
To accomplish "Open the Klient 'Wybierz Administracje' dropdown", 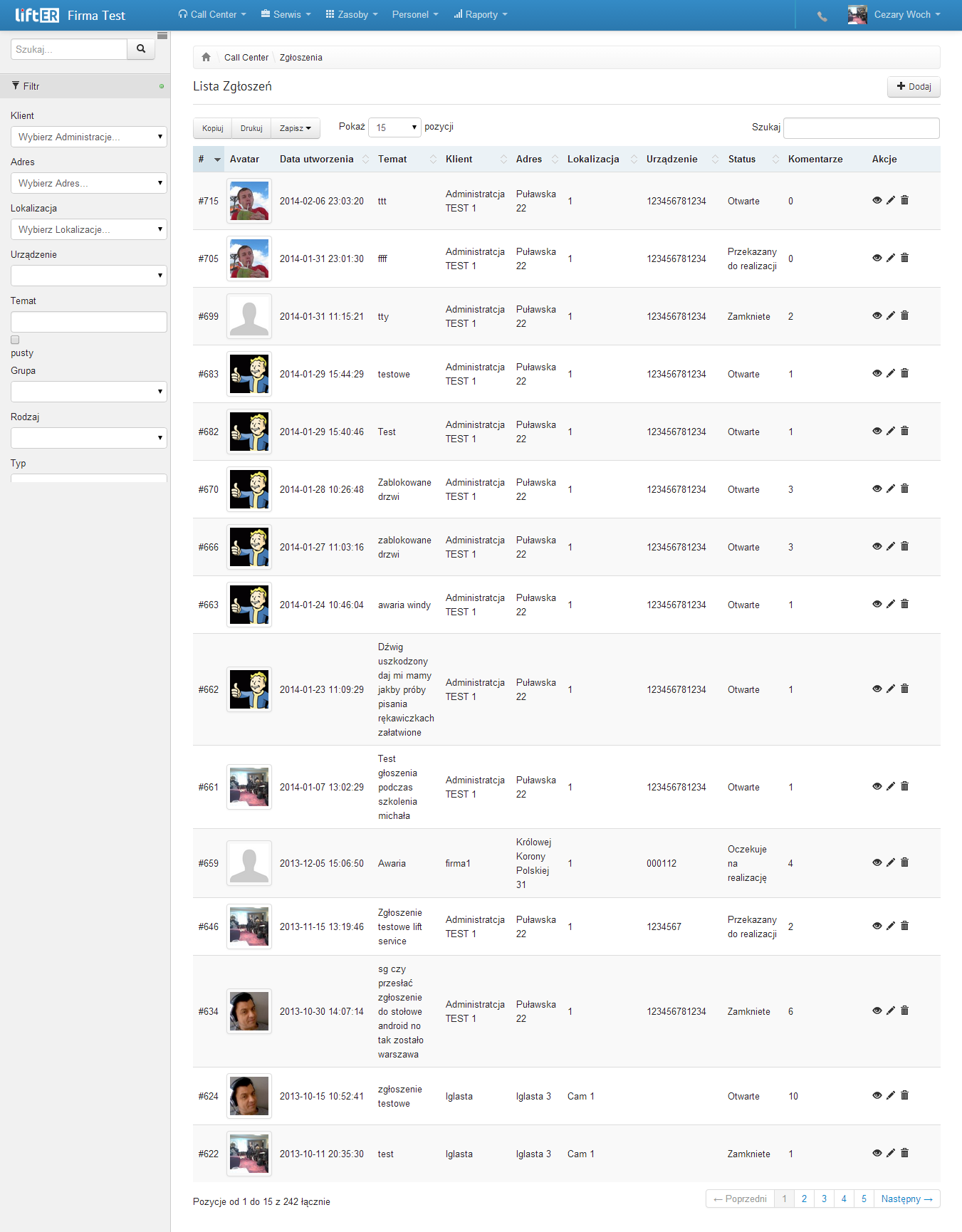I will (89, 137).
